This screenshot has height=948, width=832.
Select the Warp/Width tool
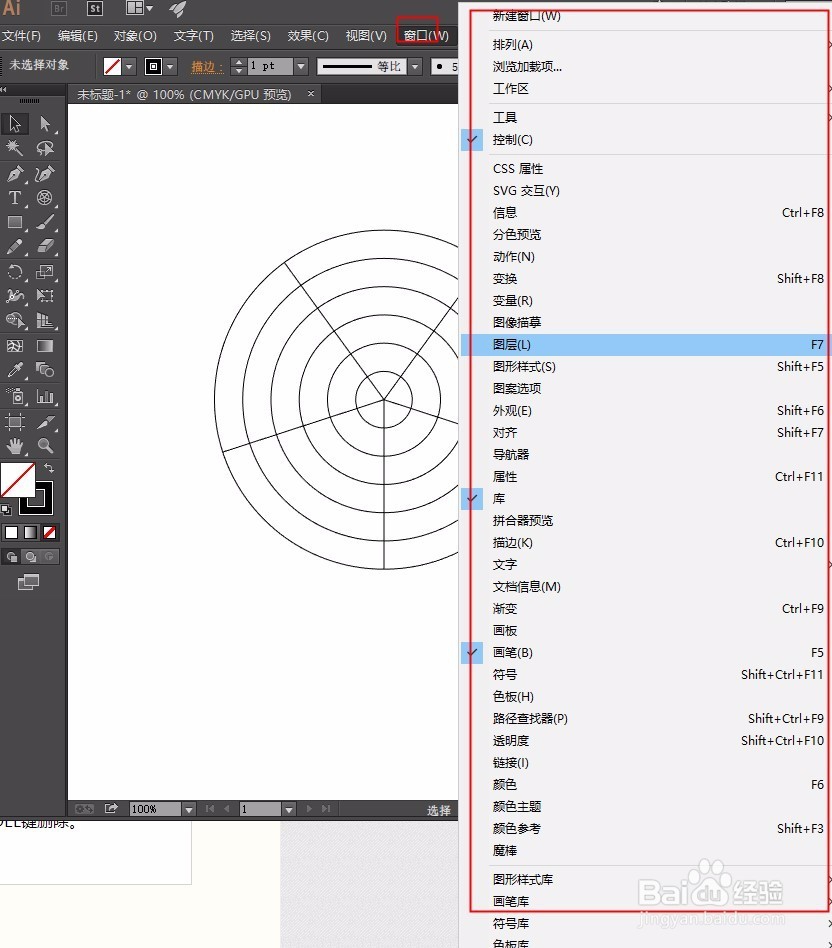[15, 296]
